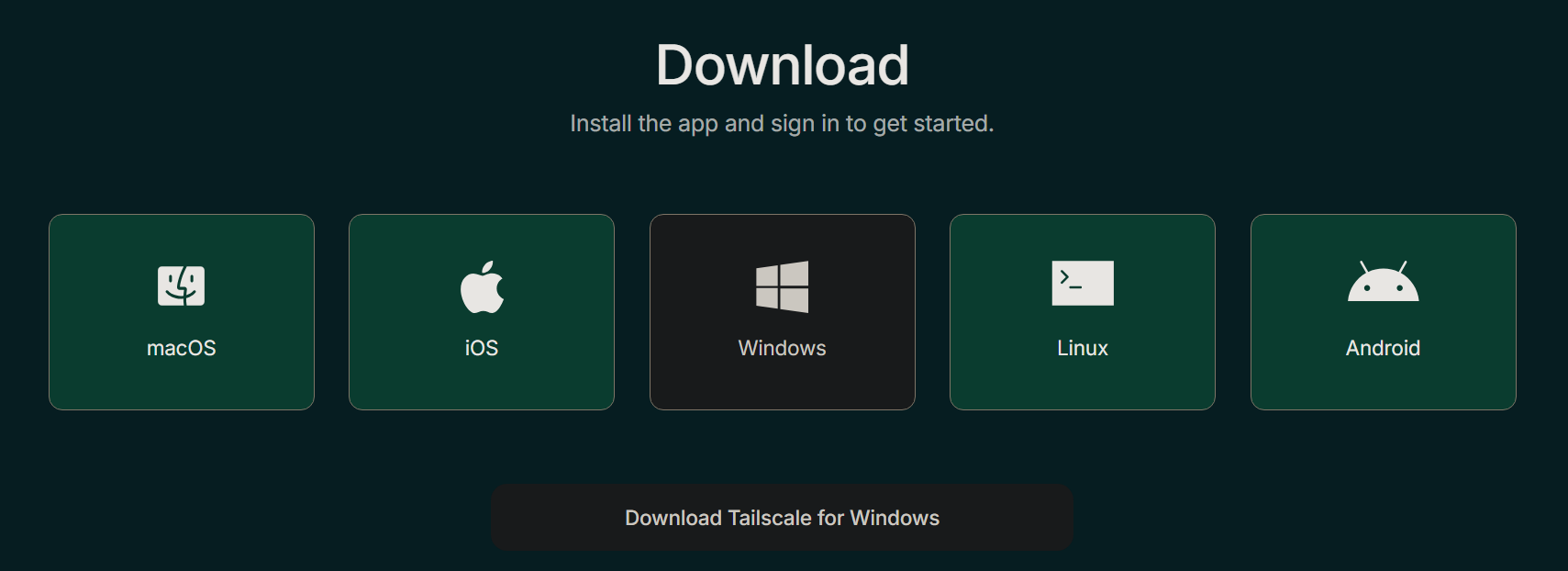Click the large "Download" page heading
Viewport: 1568px width, 571px height.
coord(782,66)
